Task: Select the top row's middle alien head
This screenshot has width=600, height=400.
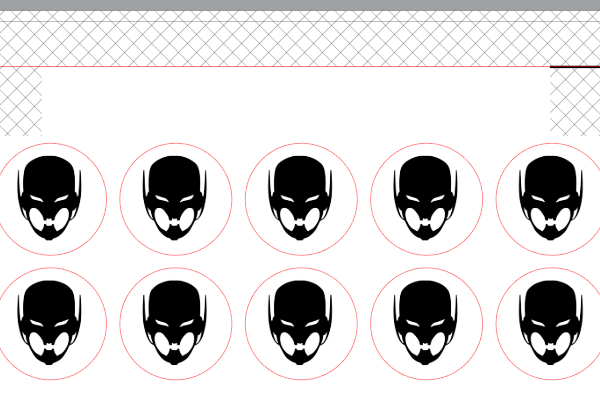Action: tap(300, 198)
